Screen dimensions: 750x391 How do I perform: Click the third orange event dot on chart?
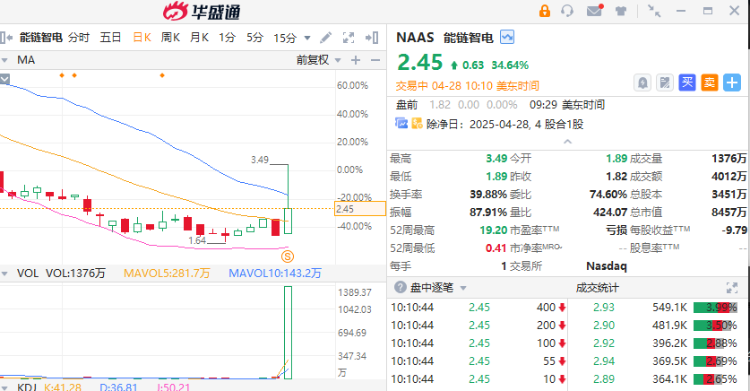[x=162, y=75]
